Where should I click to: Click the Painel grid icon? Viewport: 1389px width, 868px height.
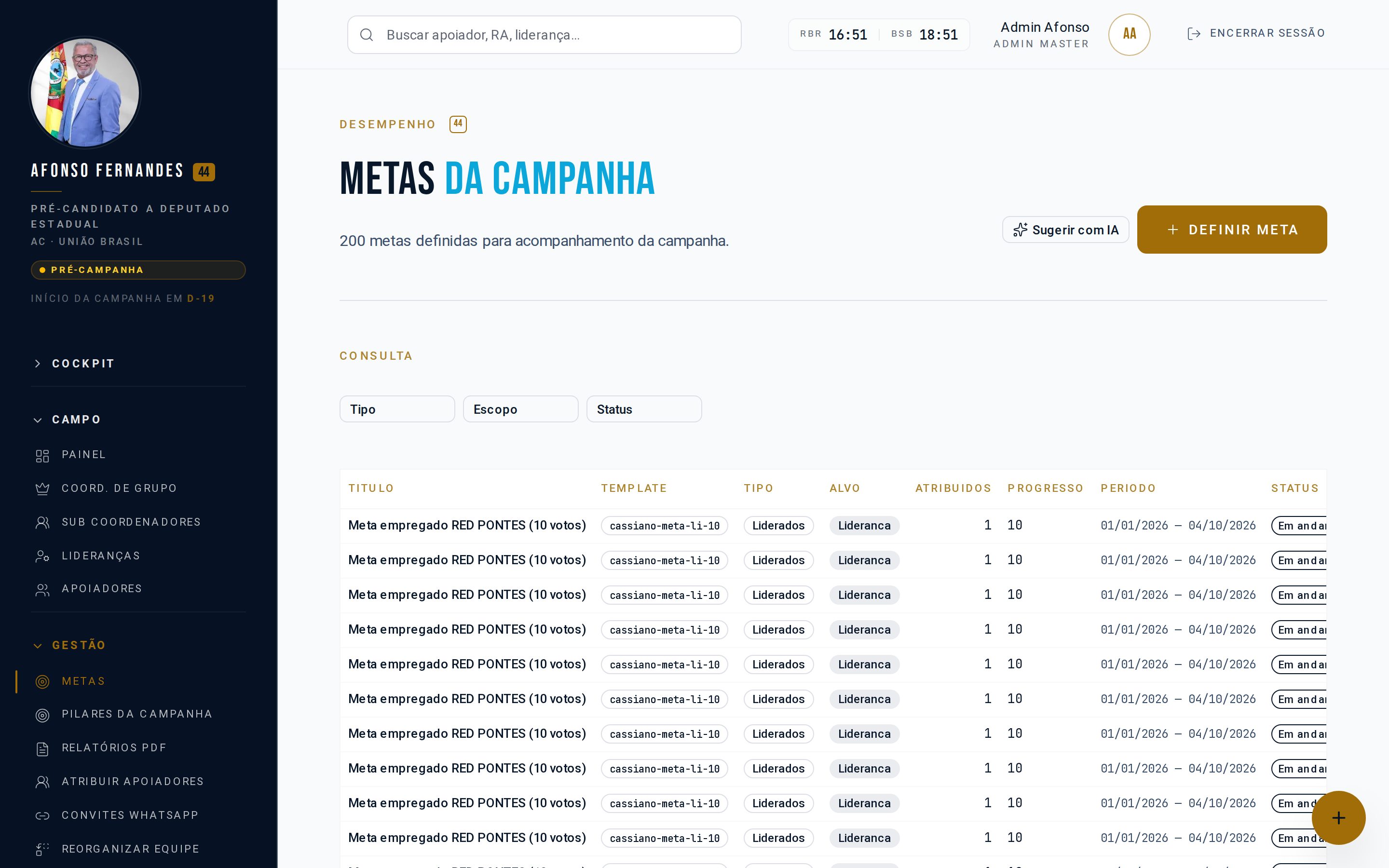[x=42, y=456]
